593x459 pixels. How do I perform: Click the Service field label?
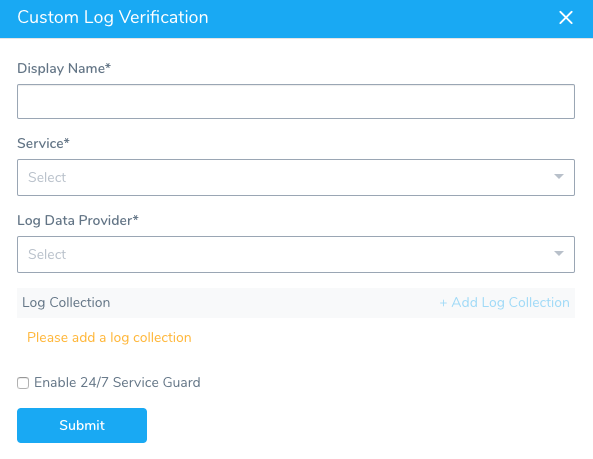(43, 143)
